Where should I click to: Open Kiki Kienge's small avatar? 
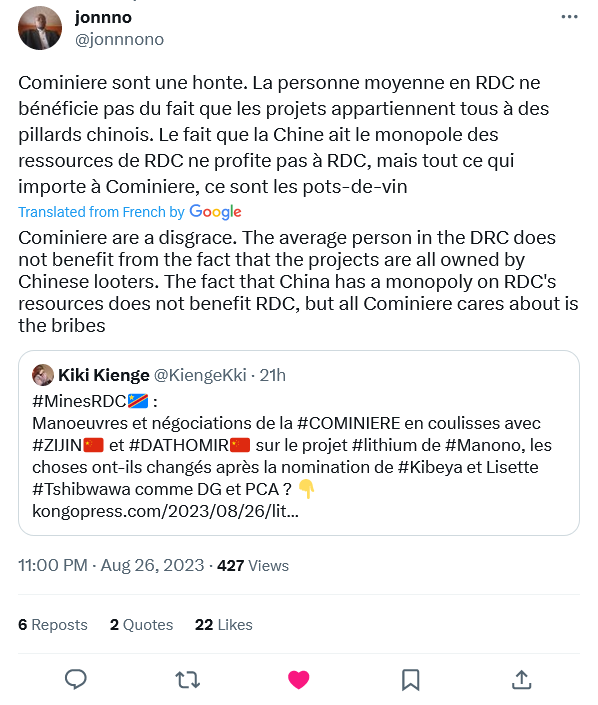click(43, 375)
